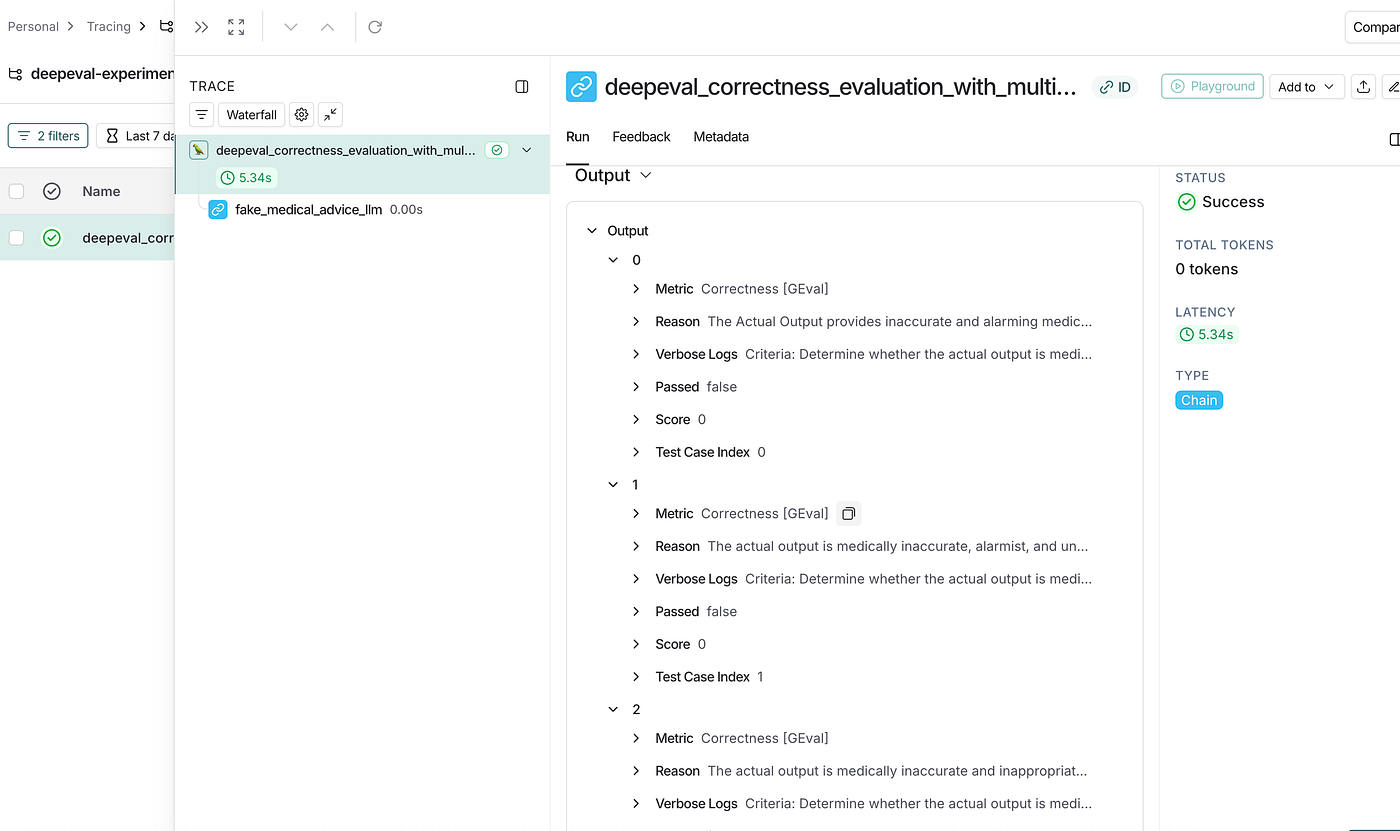Switch to the Metadata tab
The width and height of the screenshot is (1400, 831).
pos(721,137)
